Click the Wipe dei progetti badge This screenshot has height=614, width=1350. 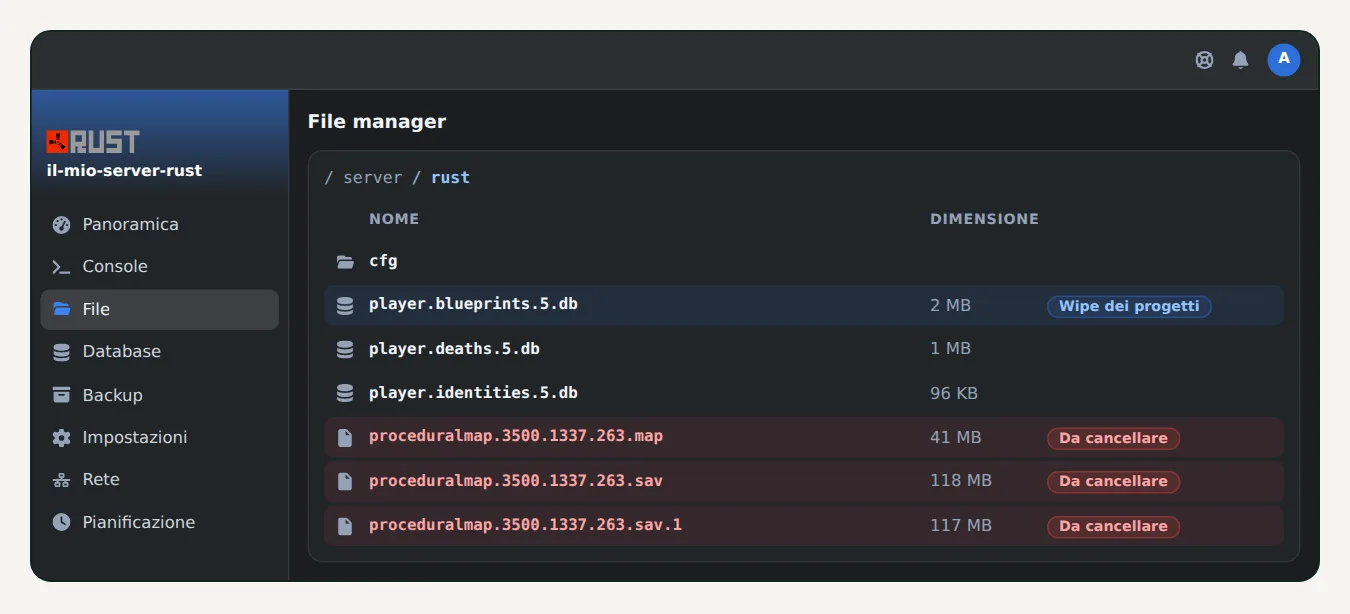pyautogui.click(x=1129, y=306)
